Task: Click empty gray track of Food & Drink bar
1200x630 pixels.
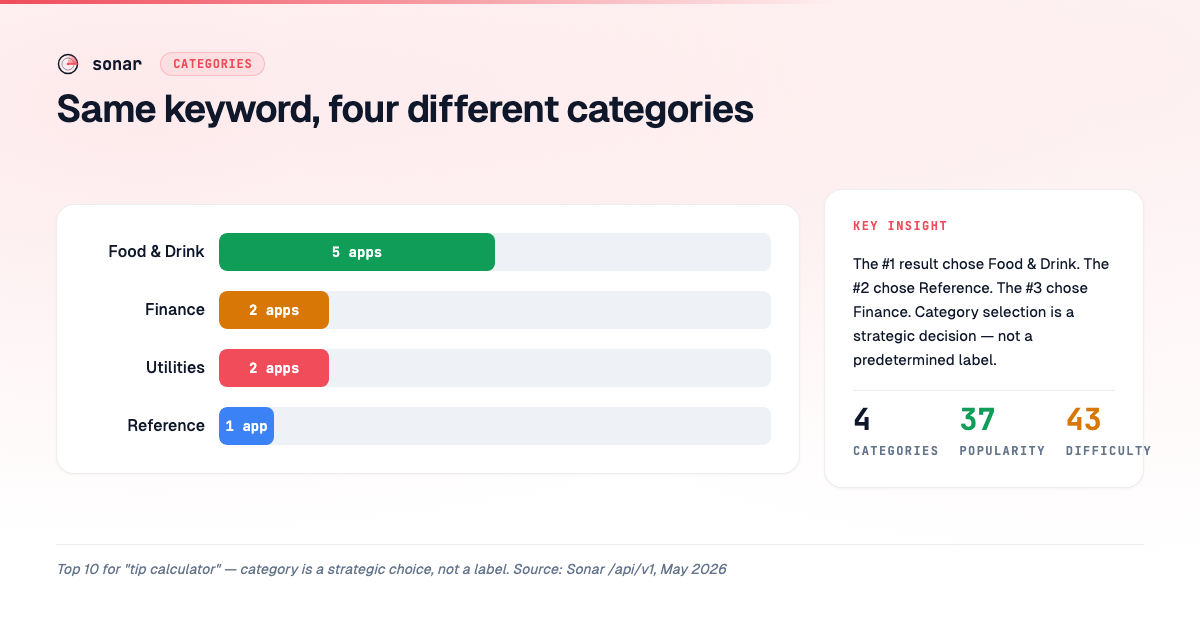Action: (633, 252)
